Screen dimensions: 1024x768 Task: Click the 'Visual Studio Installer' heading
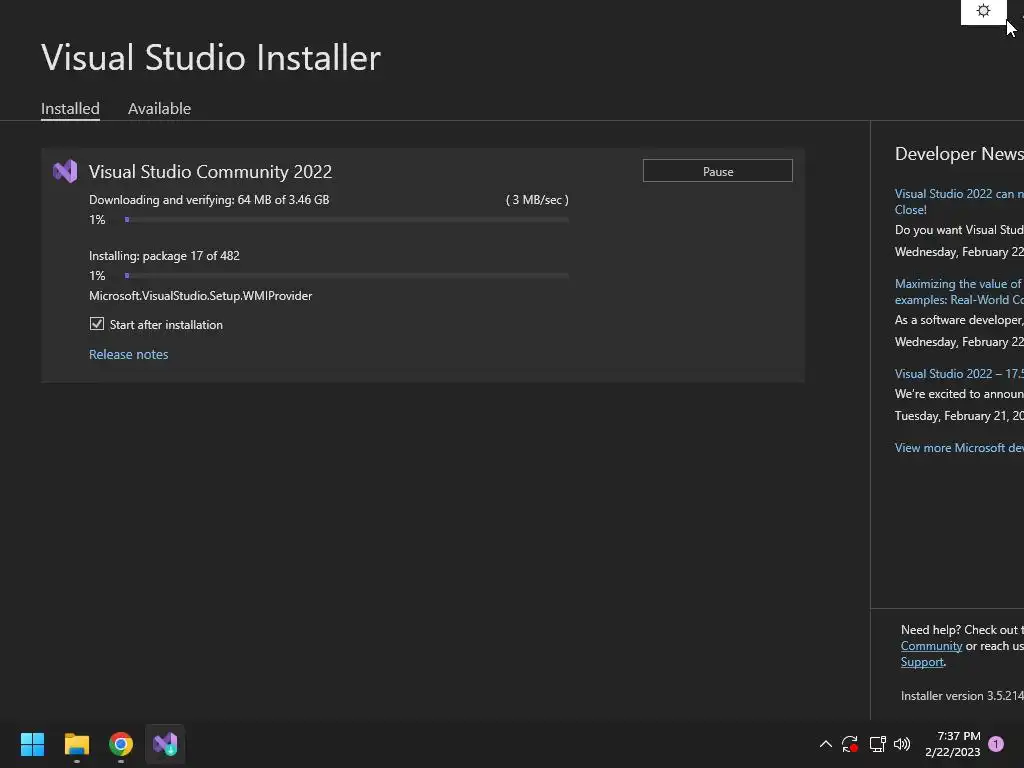[x=211, y=57]
